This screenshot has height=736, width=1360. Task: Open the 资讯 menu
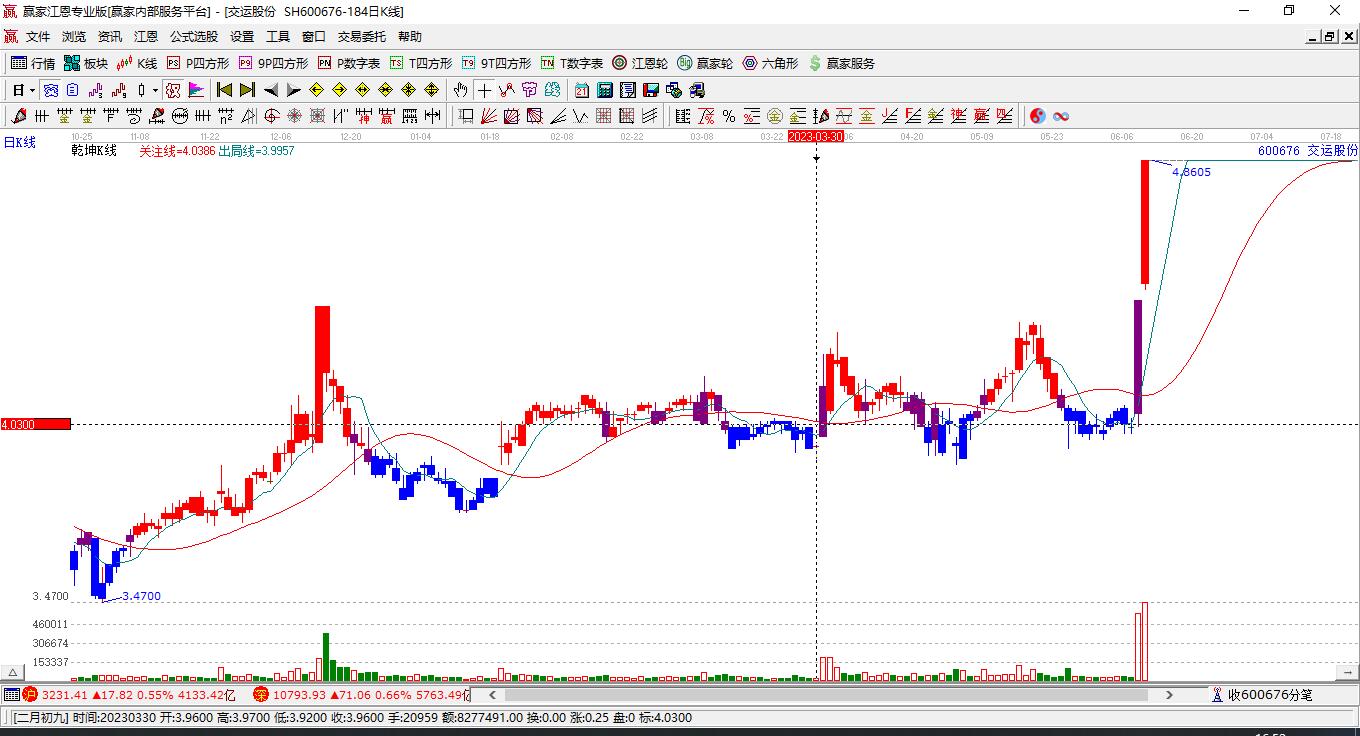pos(110,36)
